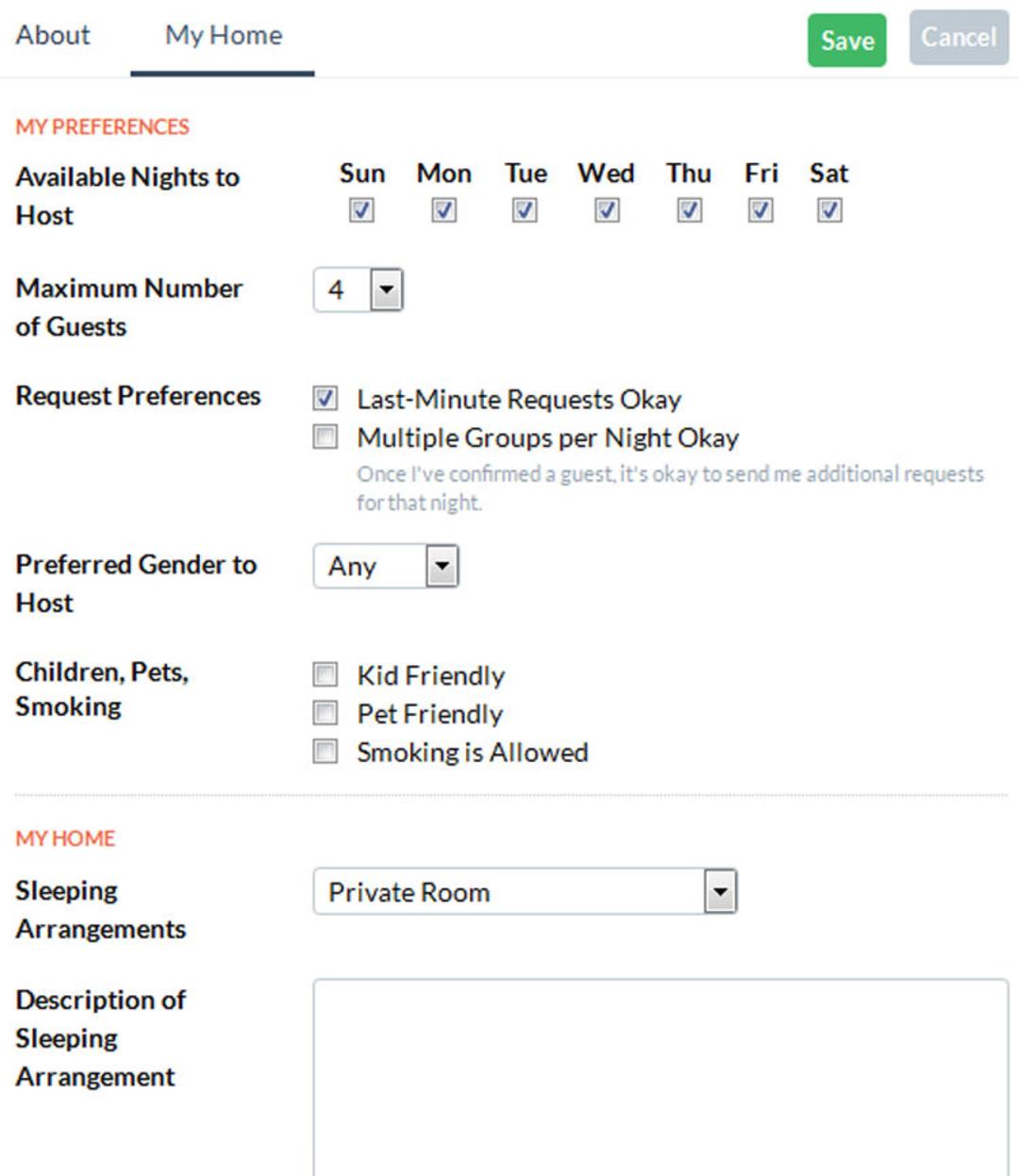Toggle Wed available night checkbox
The width and height of the screenshot is (1019, 1176).
click(607, 210)
